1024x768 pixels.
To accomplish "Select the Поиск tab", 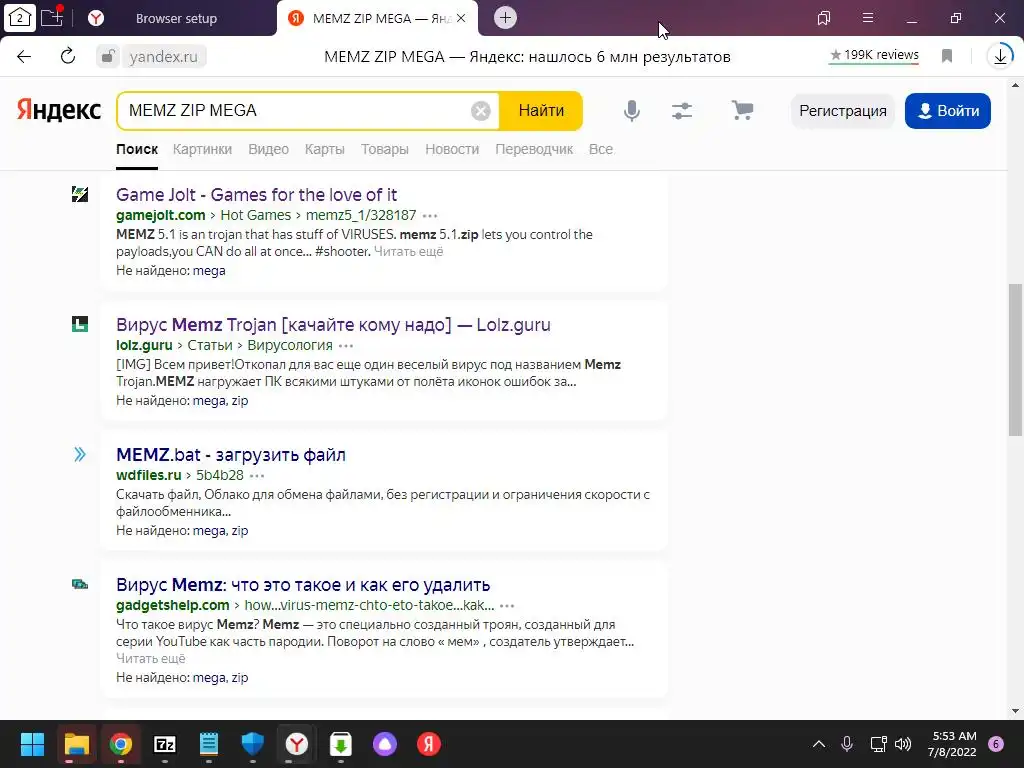I will [x=137, y=149].
